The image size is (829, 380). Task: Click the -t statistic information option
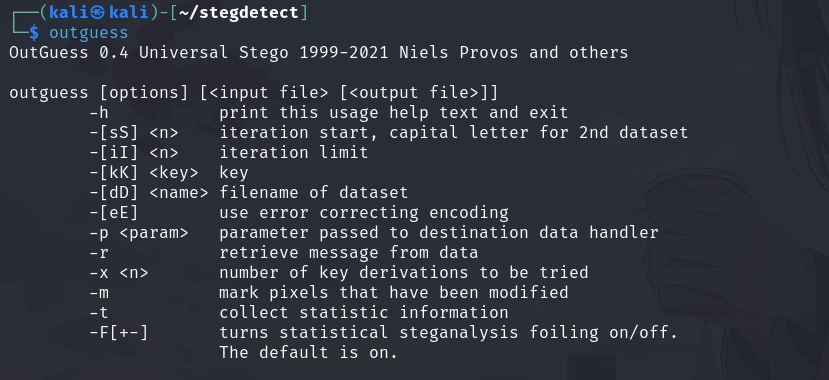coord(99,313)
